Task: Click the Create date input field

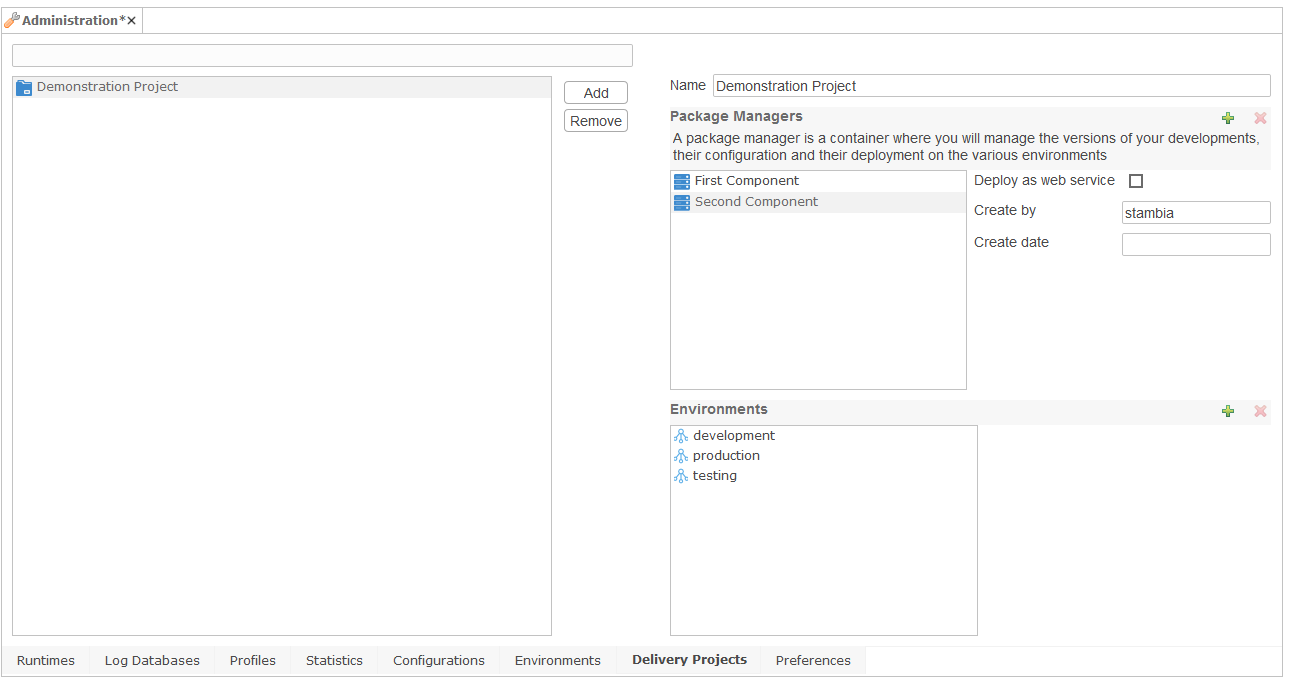Action: (x=1196, y=244)
